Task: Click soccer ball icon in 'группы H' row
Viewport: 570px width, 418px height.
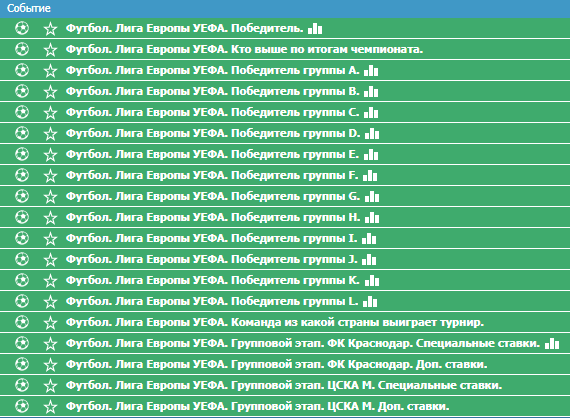Action: pyautogui.click(x=22, y=217)
